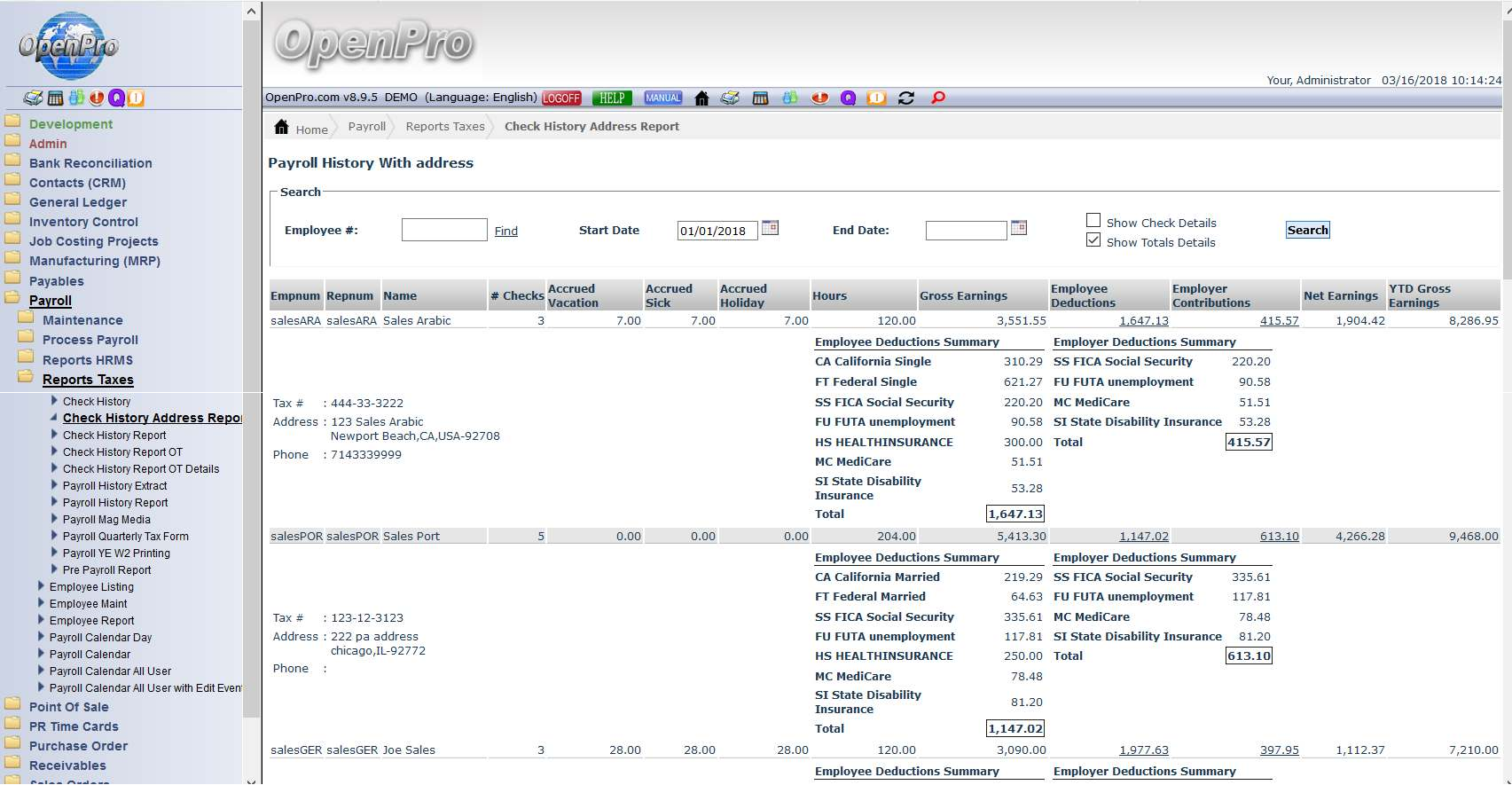Select Payroll in the breadcrumb bar
This screenshot has width=1512, height=785.
(366, 127)
